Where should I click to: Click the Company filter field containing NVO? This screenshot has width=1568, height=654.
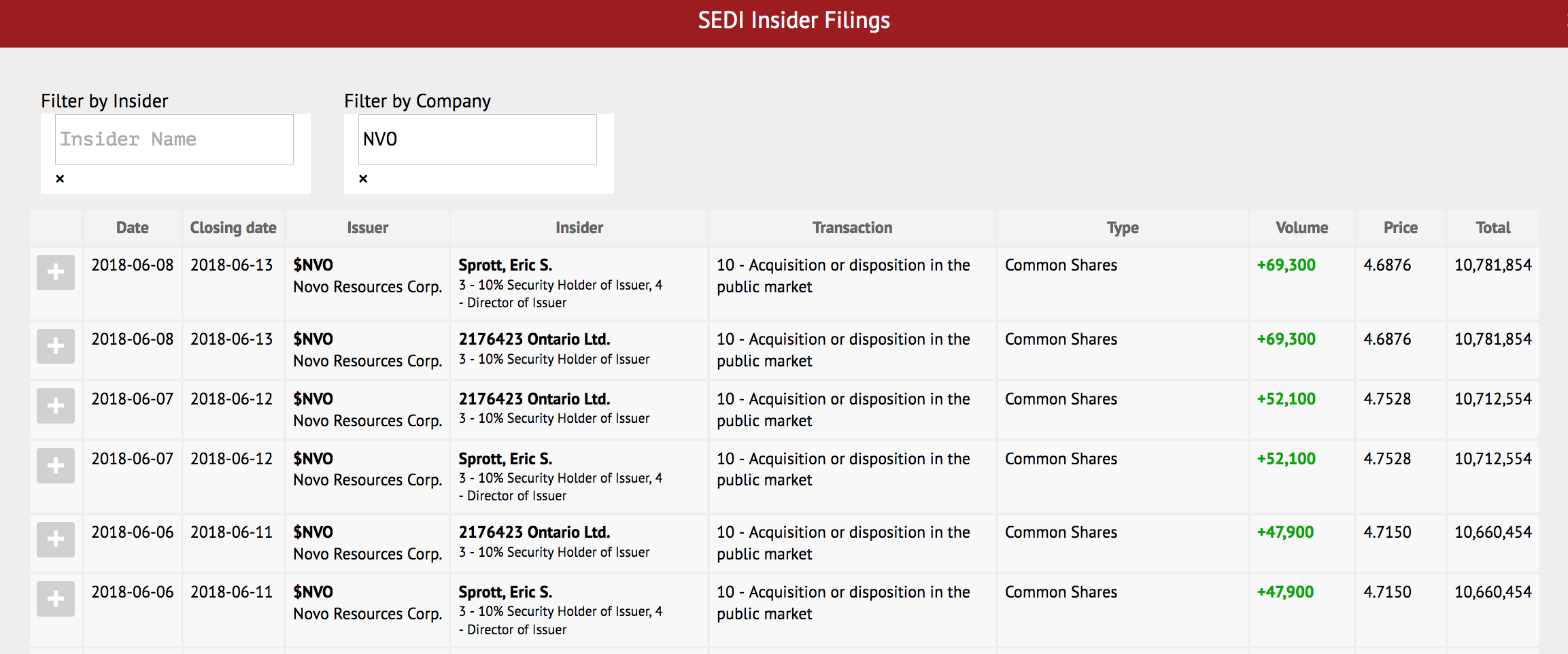point(477,139)
